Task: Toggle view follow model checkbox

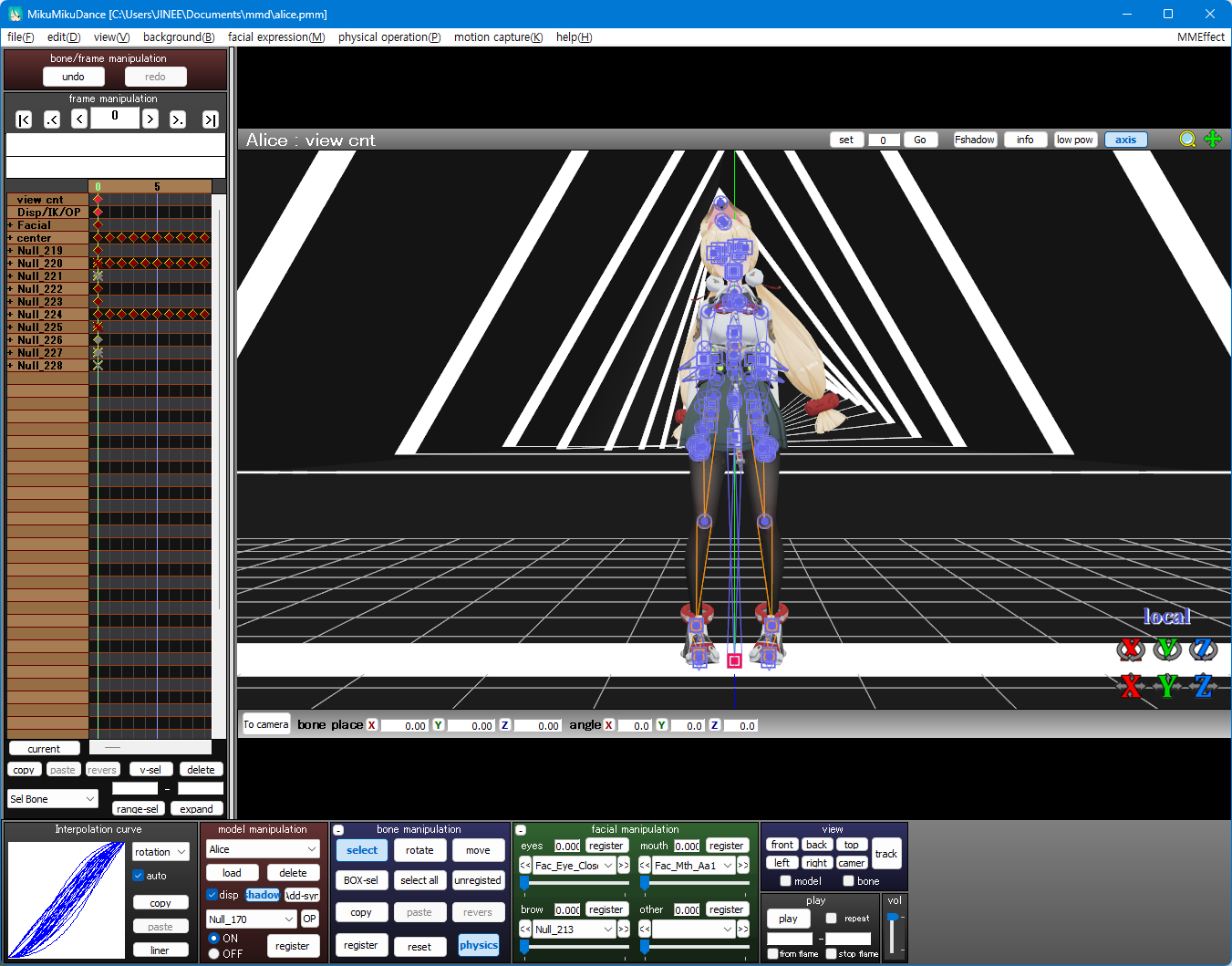Action: 785,881
